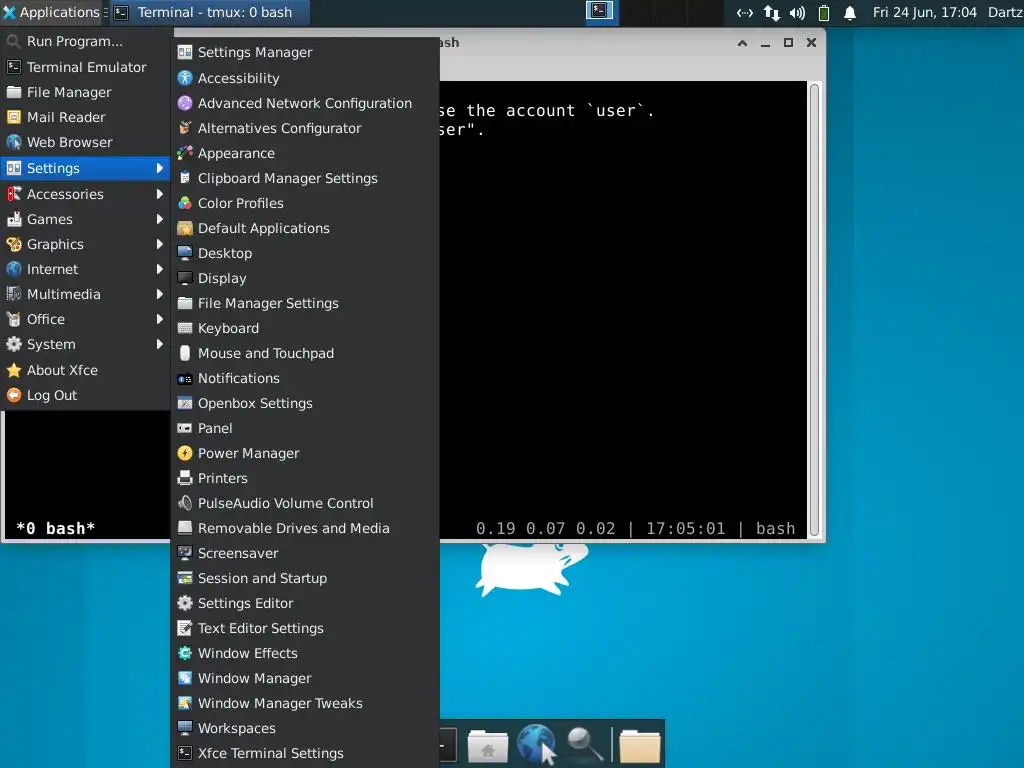Expand the System submenu
1024x768 pixels.
pyautogui.click(x=85, y=344)
